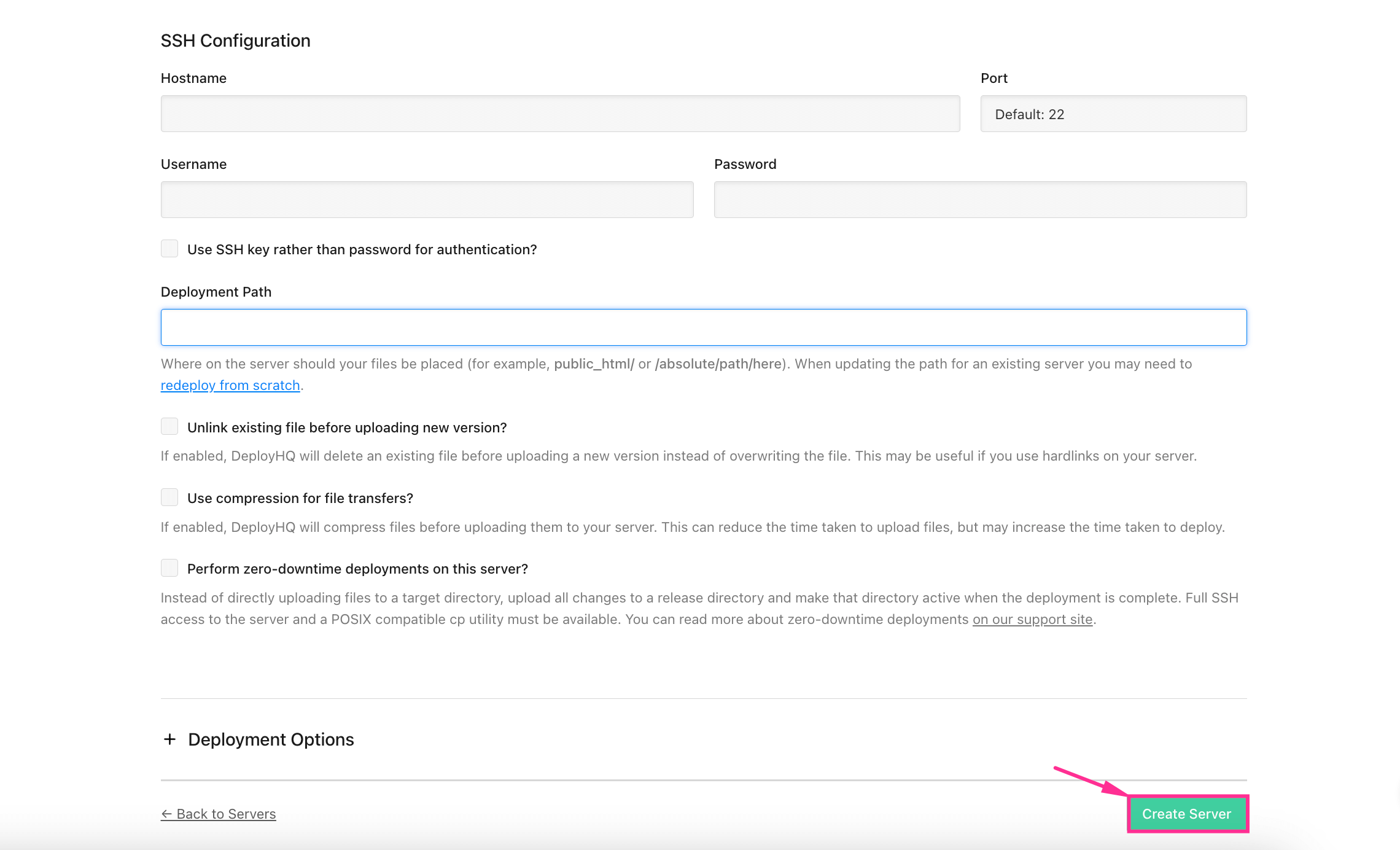Click the Hostname input field
Image resolution: width=1400 pixels, height=850 pixels.
pos(560,114)
